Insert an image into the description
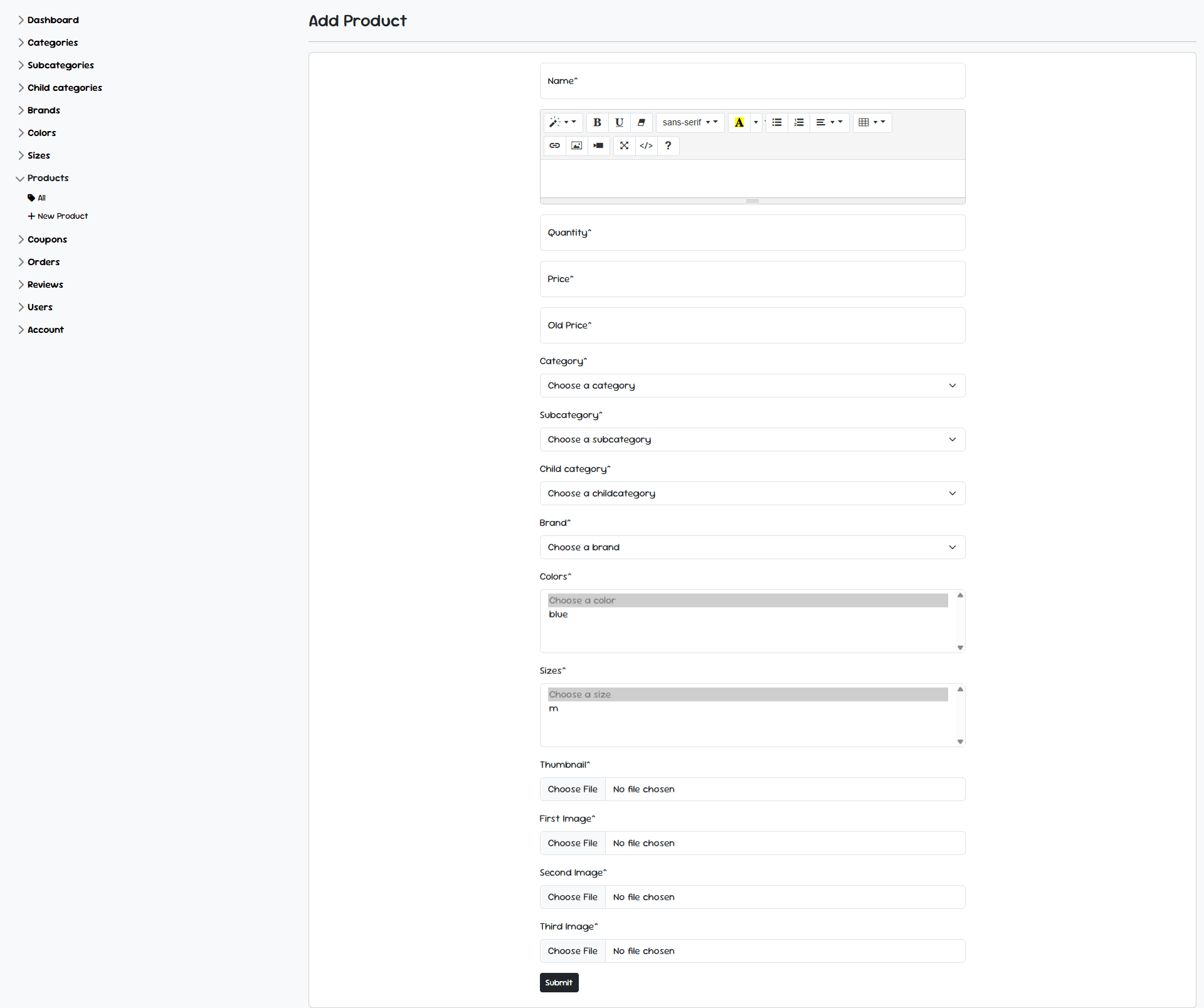 [576, 145]
